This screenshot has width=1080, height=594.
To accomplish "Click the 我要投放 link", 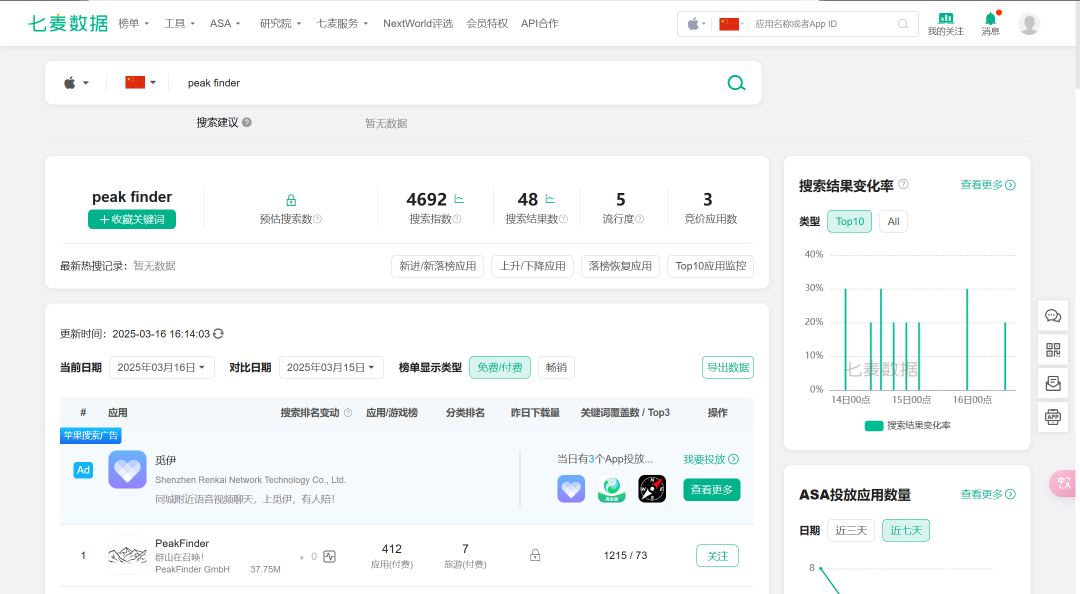I will pyautogui.click(x=711, y=459).
